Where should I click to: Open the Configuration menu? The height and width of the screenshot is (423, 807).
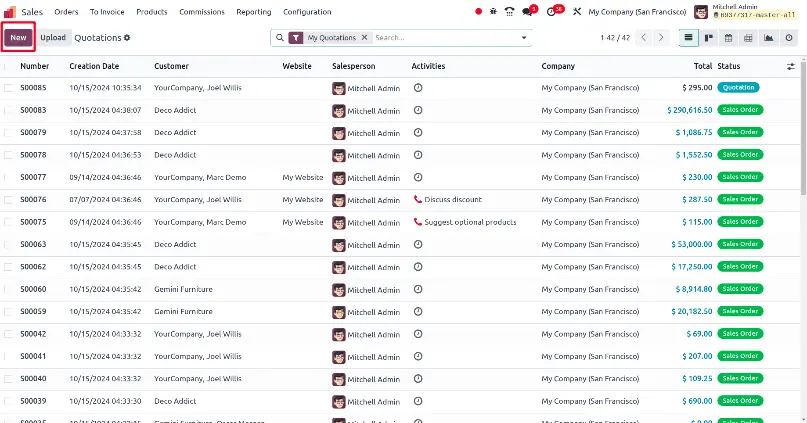click(x=307, y=12)
